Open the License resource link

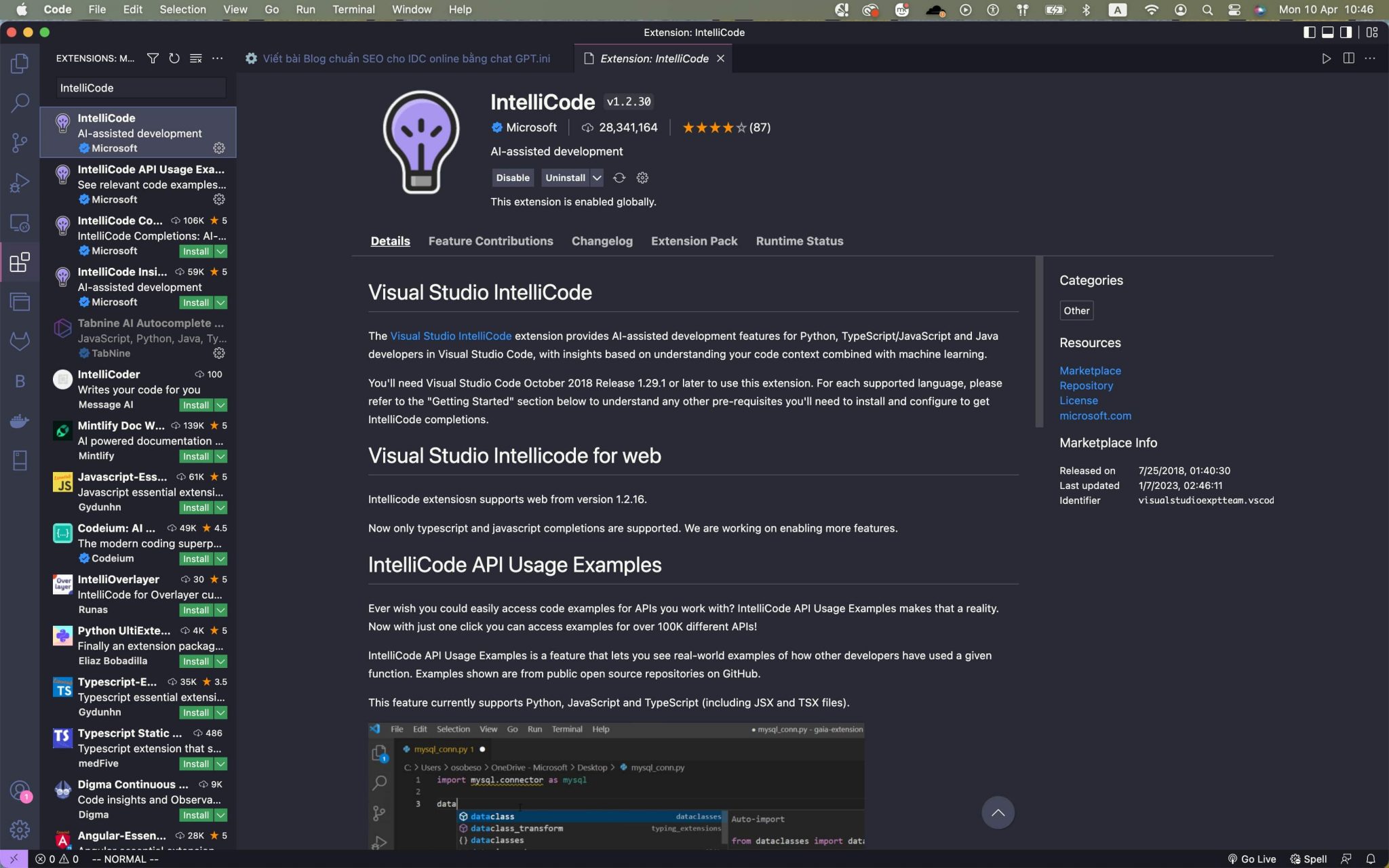pos(1078,400)
